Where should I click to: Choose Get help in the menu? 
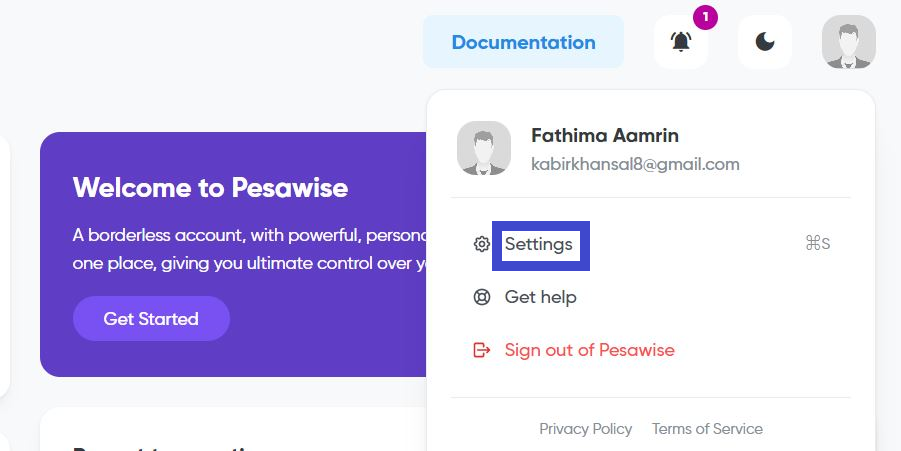(x=540, y=297)
